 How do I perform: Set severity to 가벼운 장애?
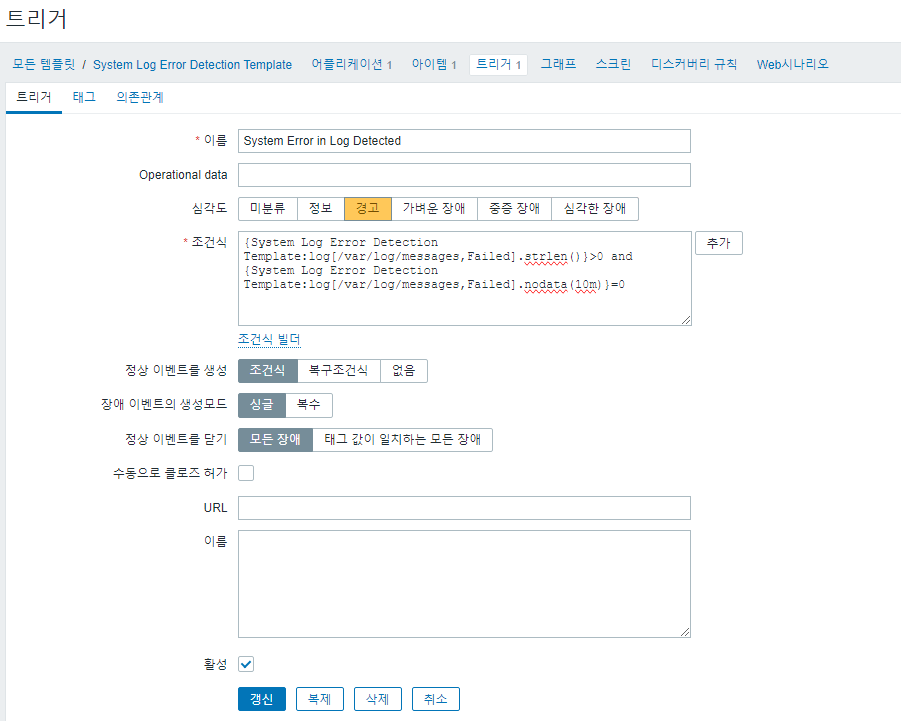pos(434,209)
